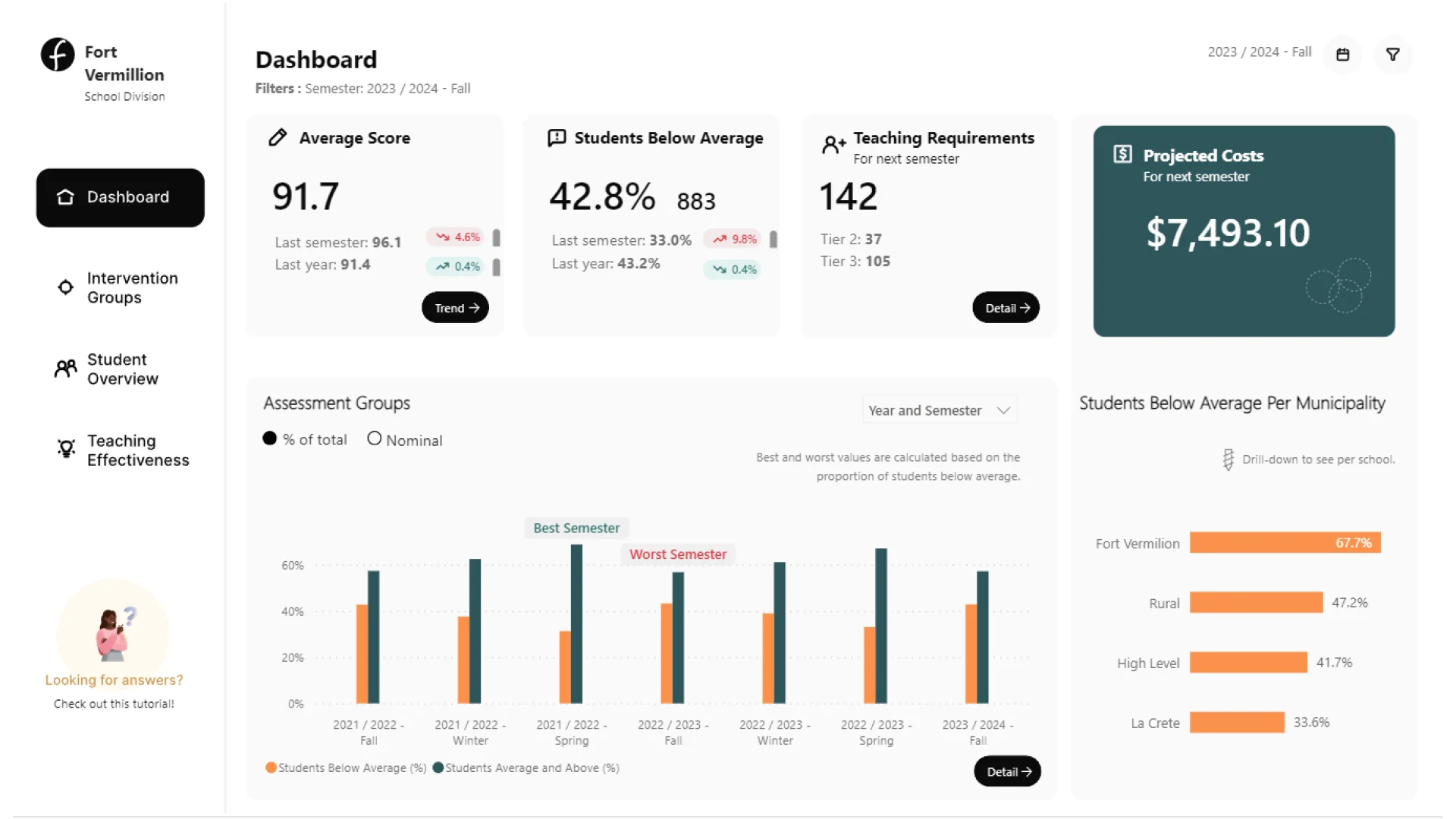Click Detail button in Teaching Requirements card
The height and width of the screenshot is (819, 1456).
click(1006, 307)
